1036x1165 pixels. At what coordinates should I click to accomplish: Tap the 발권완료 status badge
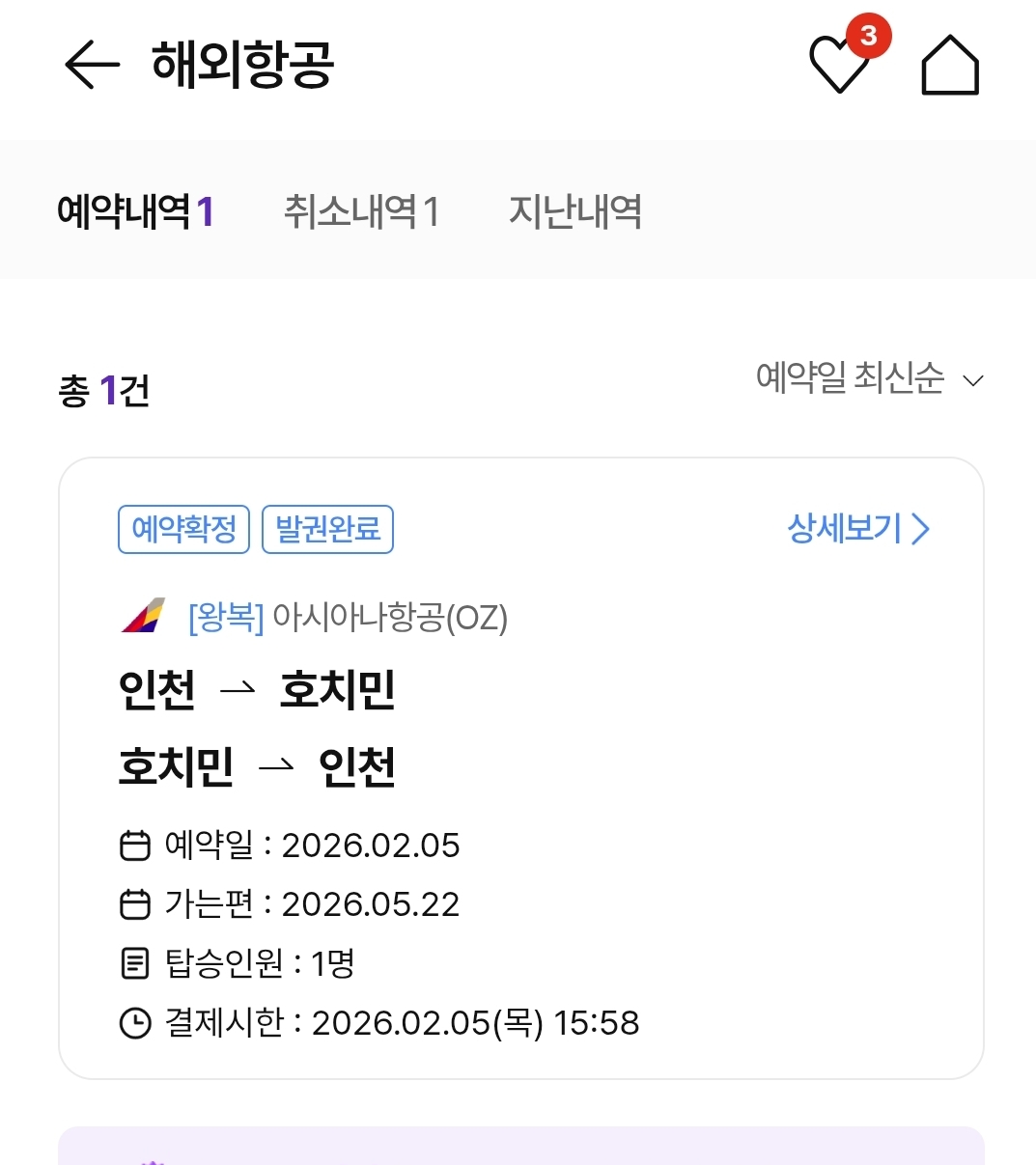(327, 529)
